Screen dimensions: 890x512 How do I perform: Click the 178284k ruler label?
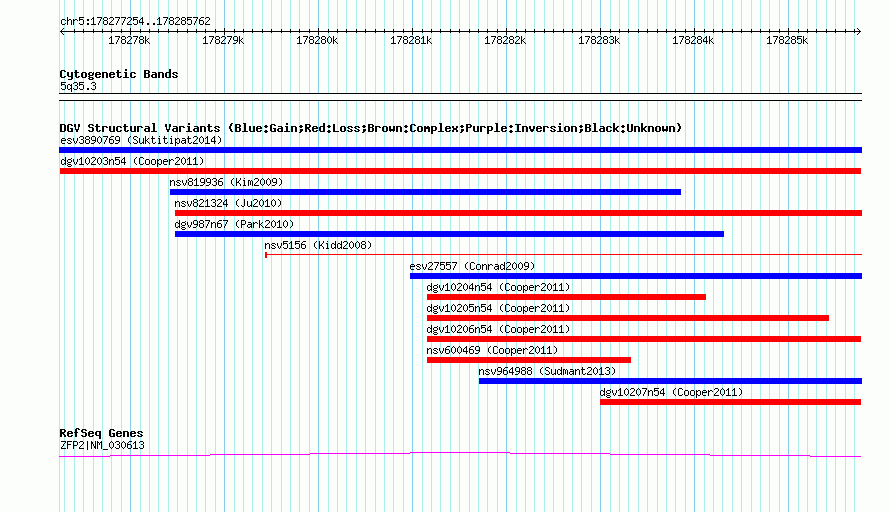tap(693, 40)
